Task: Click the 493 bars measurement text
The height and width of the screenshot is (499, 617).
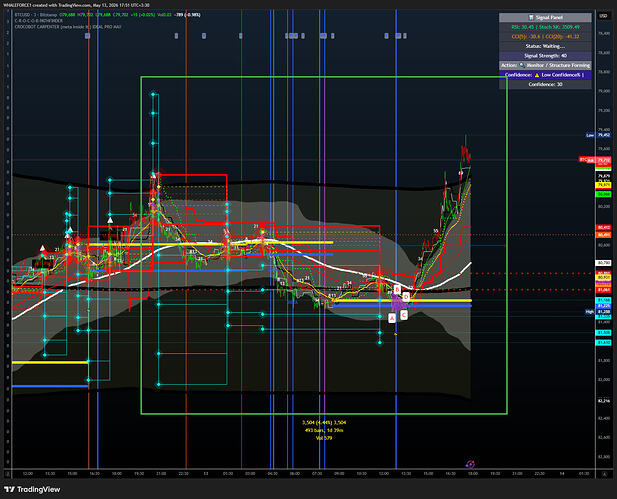Action: click(324, 430)
